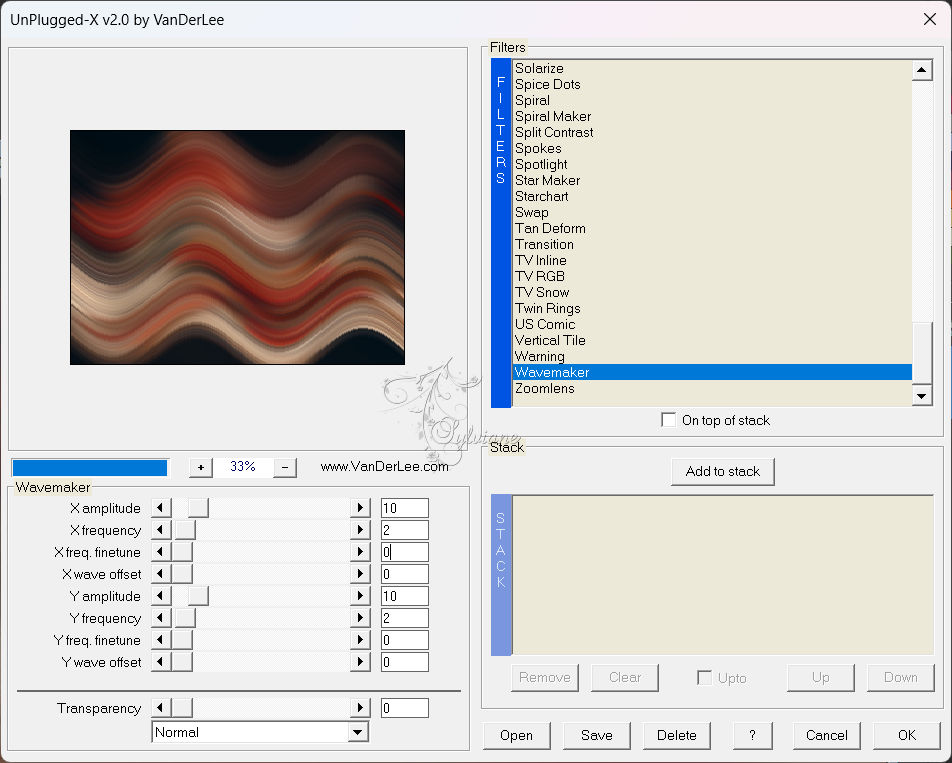Click the Transparency value field
Viewport: 952px width, 763px height.
coord(405,708)
